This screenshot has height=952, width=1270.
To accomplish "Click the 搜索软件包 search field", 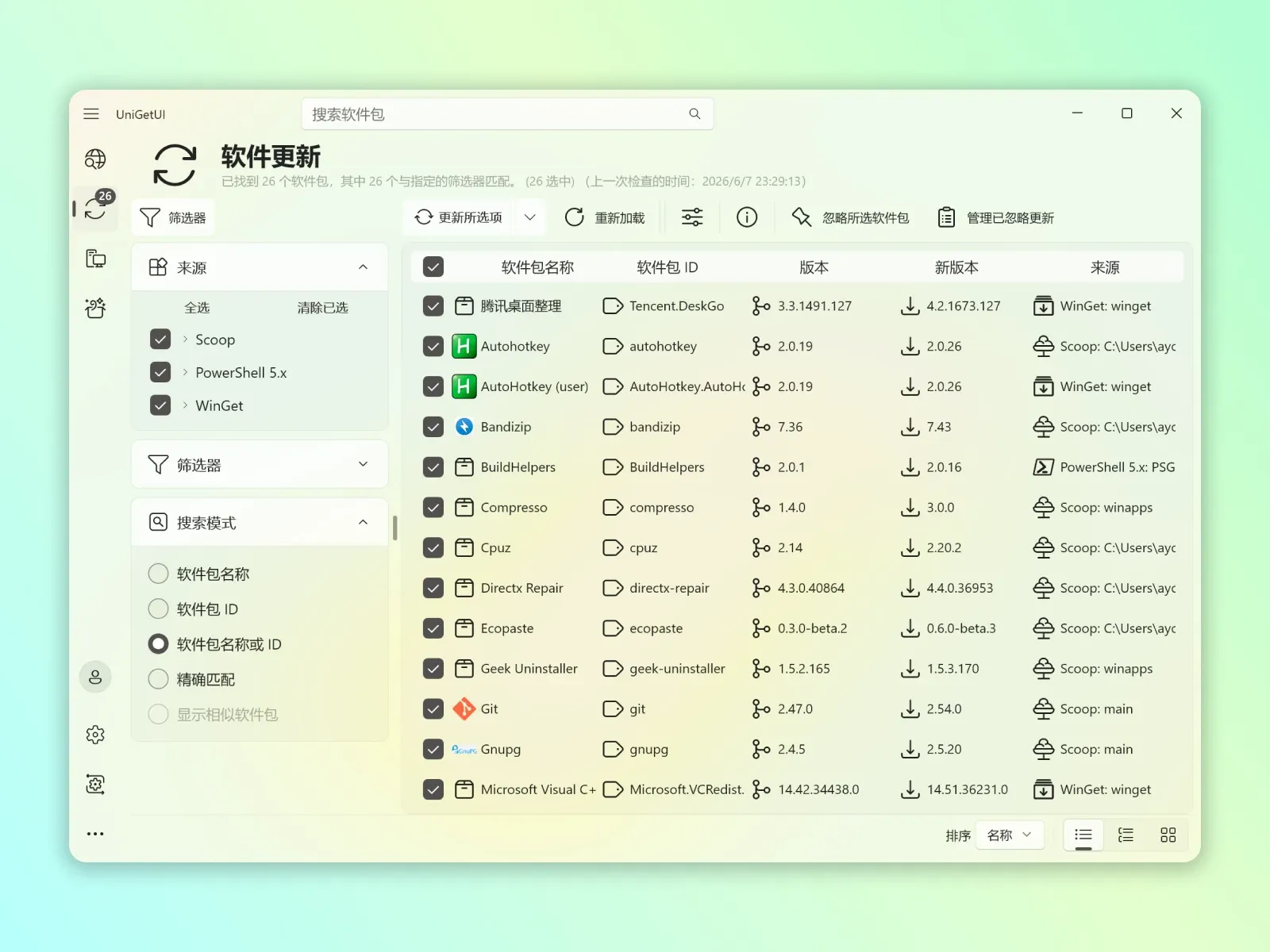I will click(x=507, y=114).
